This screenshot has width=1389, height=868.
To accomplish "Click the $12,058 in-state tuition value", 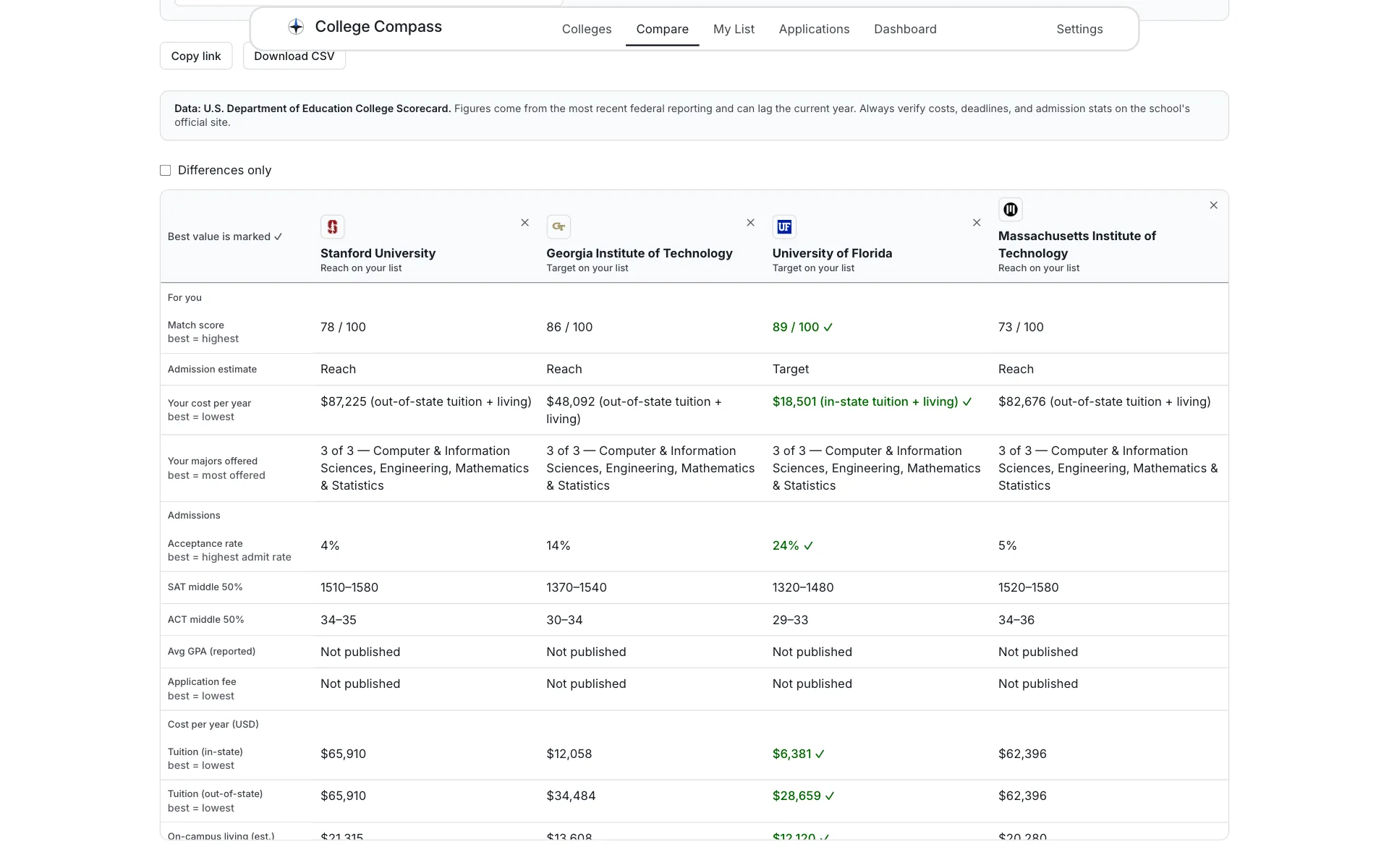I will [x=569, y=754].
